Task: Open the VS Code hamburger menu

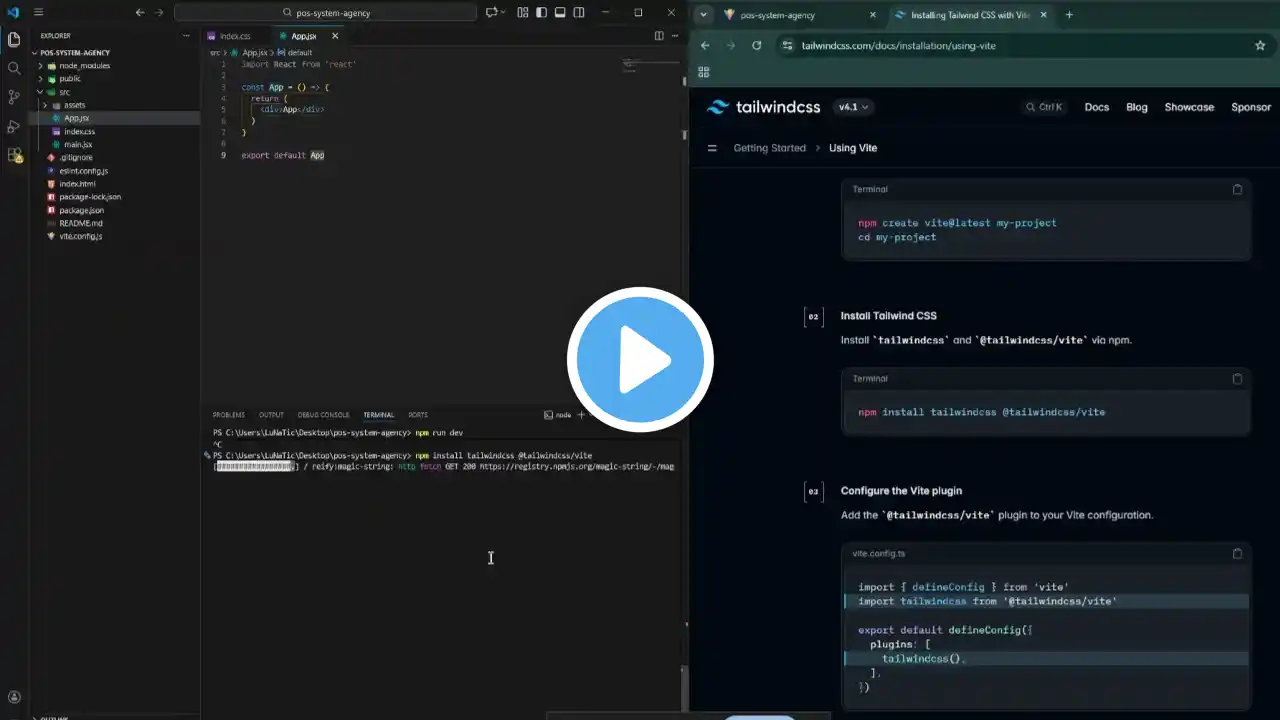Action: pyautogui.click(x=38, y=12)
